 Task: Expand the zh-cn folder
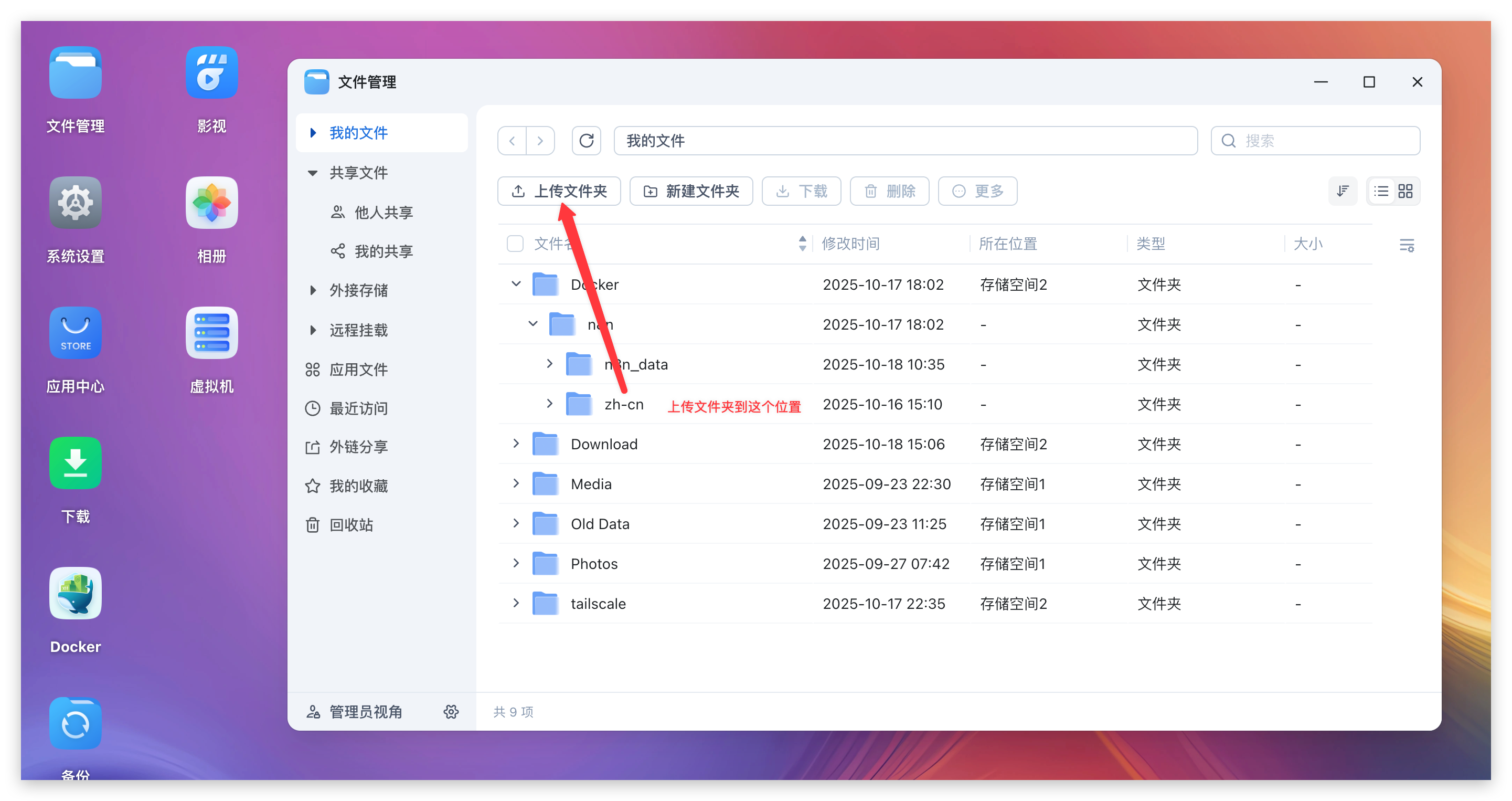point(549,404)
